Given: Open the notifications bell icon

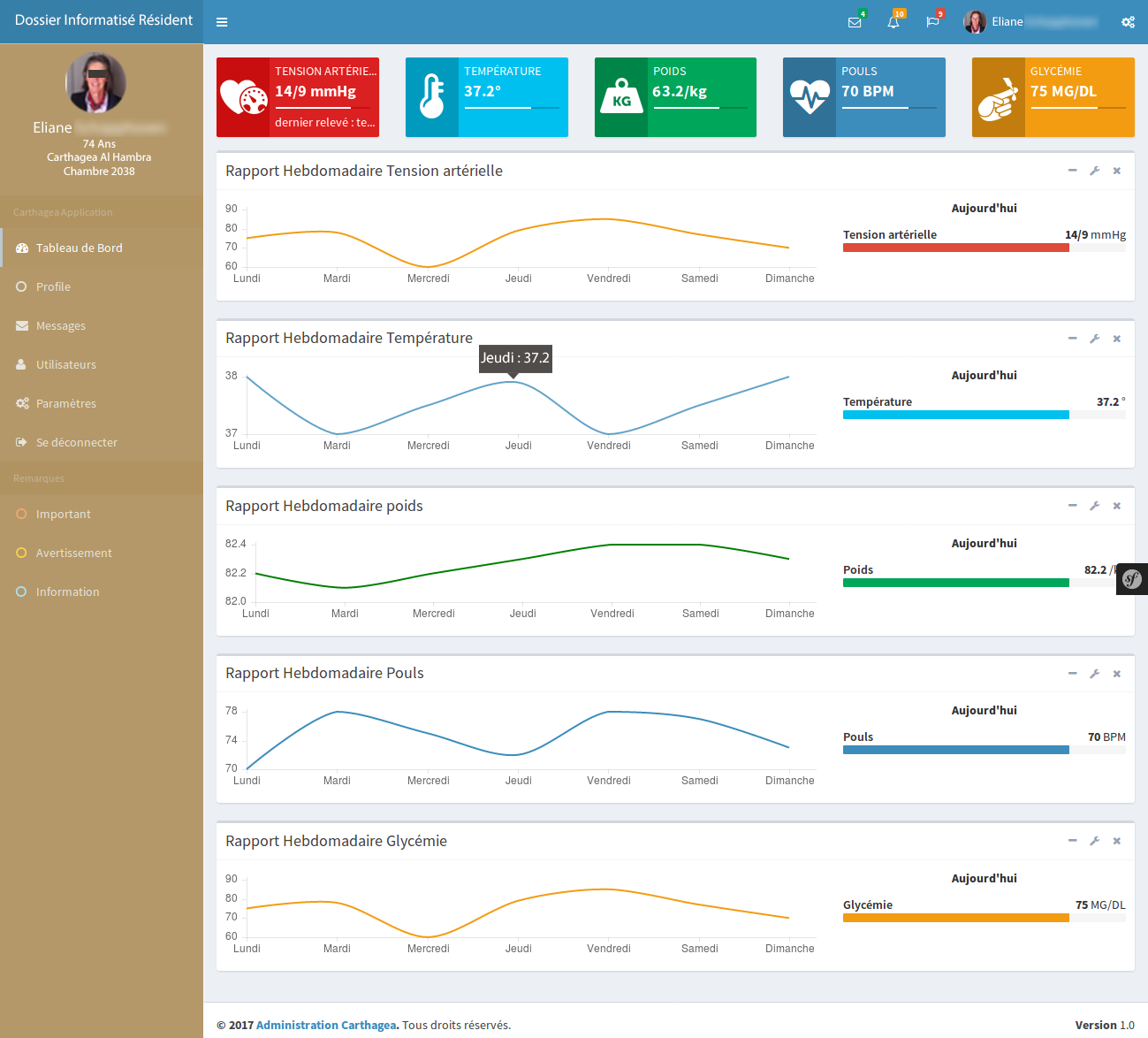Looking at the screenshot, I should click(893, 22).
